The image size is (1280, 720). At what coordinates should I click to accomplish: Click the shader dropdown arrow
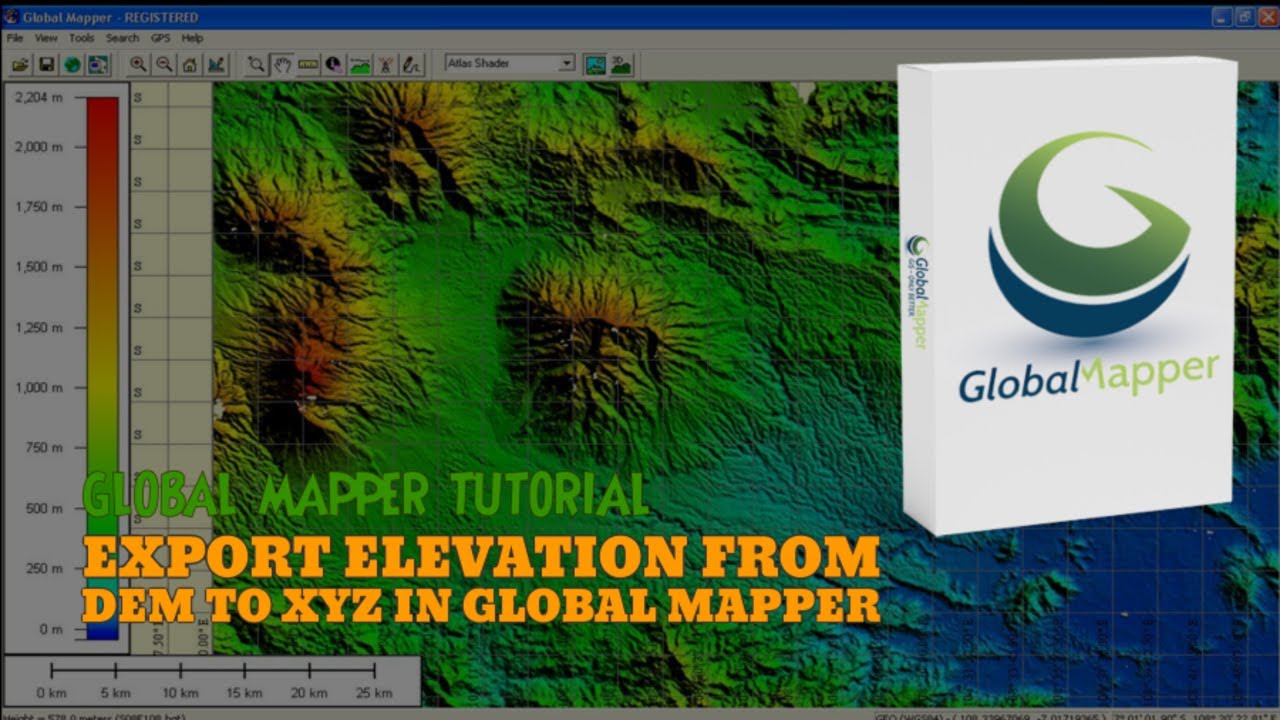click(567, 63)
